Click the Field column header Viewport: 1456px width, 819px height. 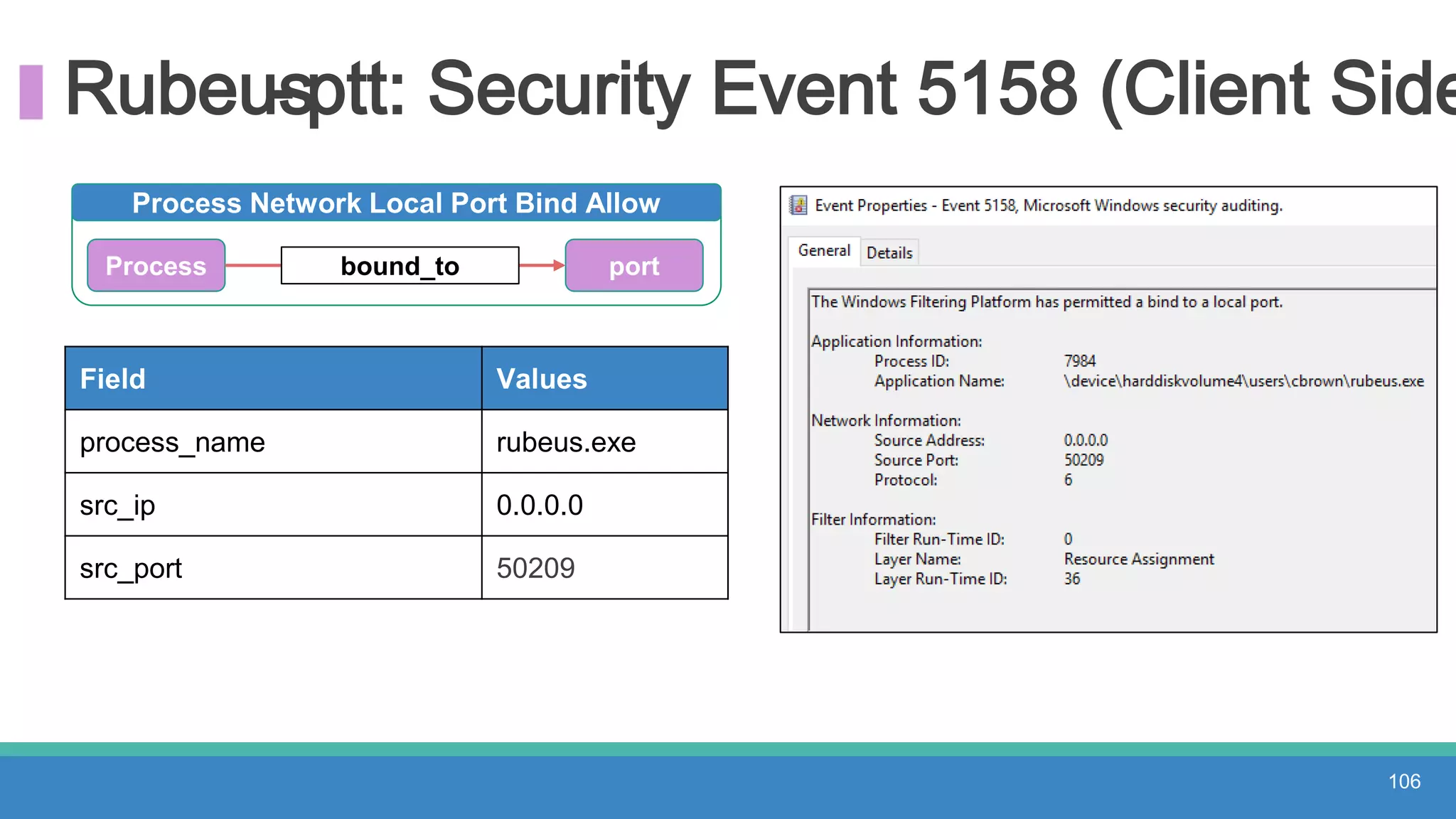(274, 379)
